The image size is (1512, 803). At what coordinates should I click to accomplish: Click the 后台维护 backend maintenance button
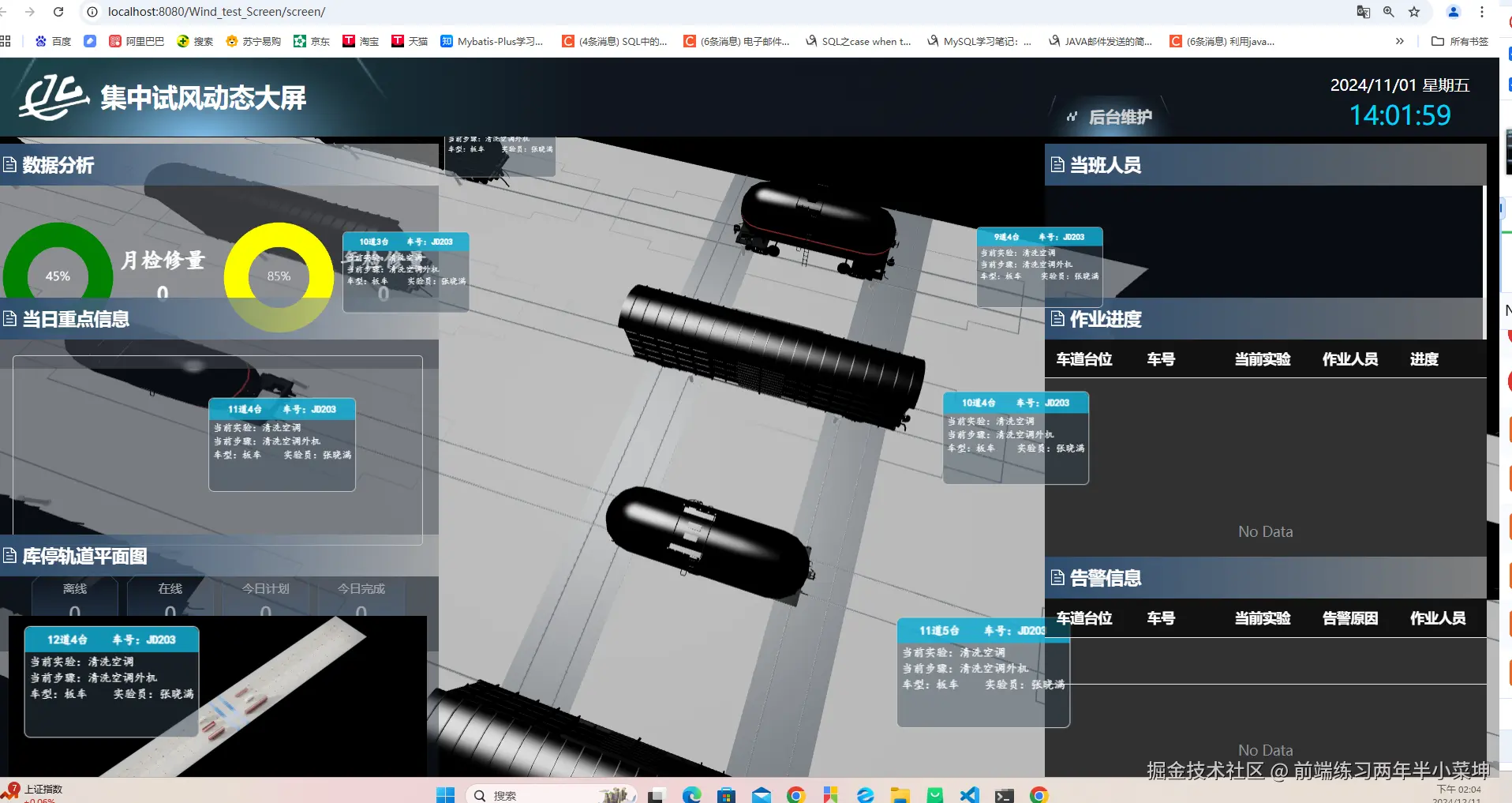tap(1110, 117)
